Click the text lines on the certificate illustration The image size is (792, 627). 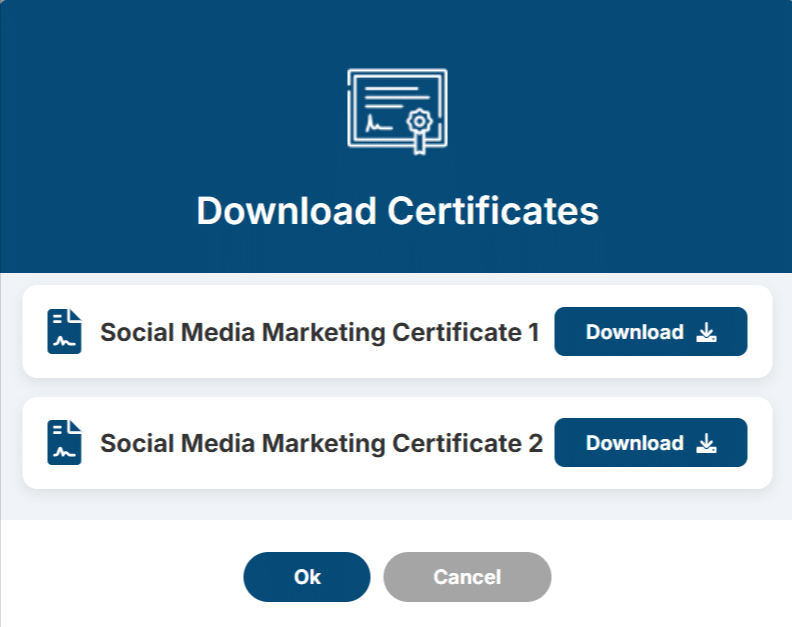pos(397,97)
